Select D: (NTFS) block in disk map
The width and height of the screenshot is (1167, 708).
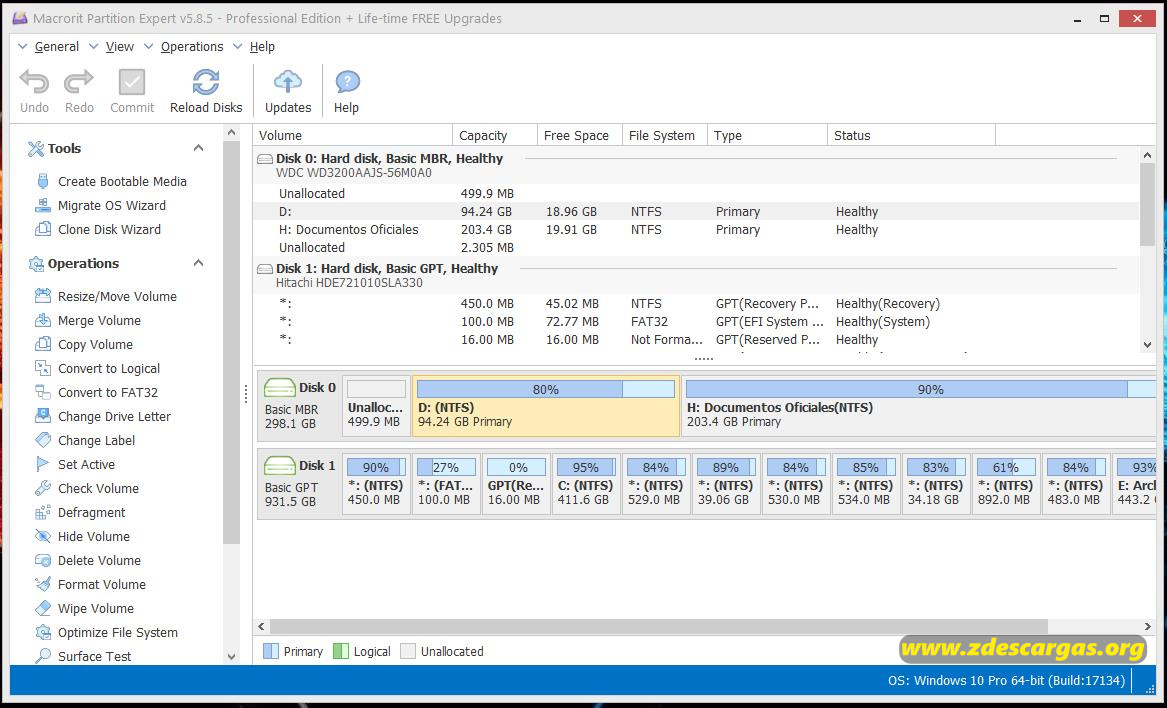tap(546, 406)
